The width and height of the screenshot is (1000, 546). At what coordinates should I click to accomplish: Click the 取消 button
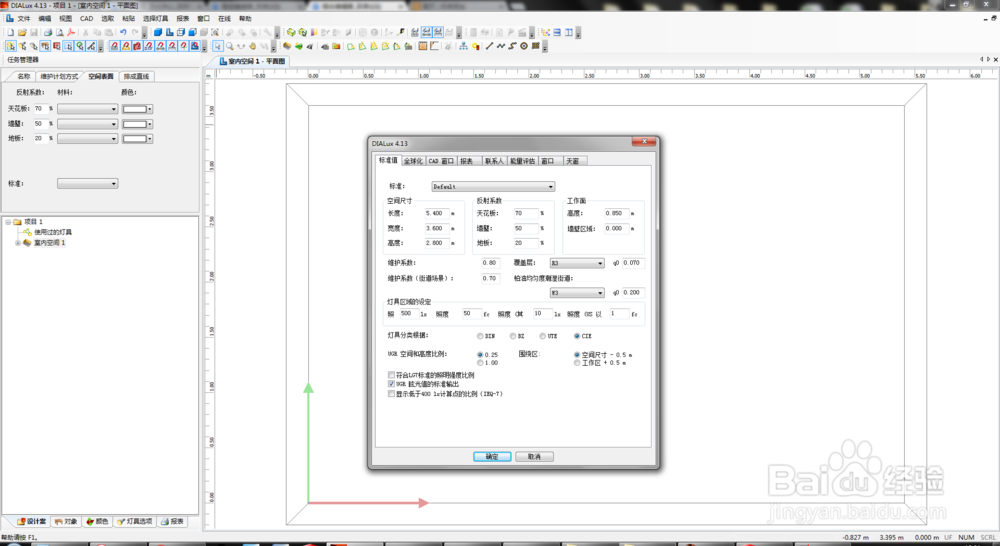click(534, 457)
